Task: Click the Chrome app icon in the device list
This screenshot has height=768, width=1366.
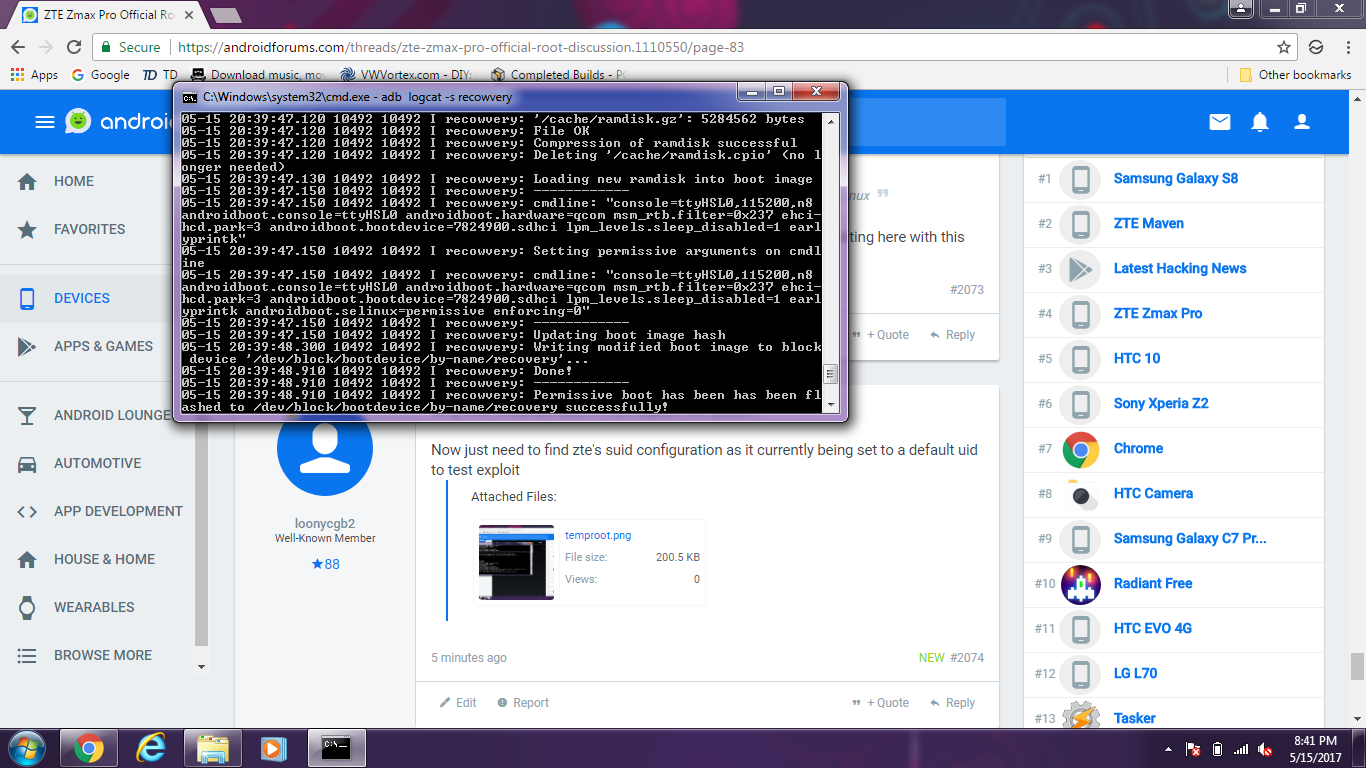Action: point(1080,449)
